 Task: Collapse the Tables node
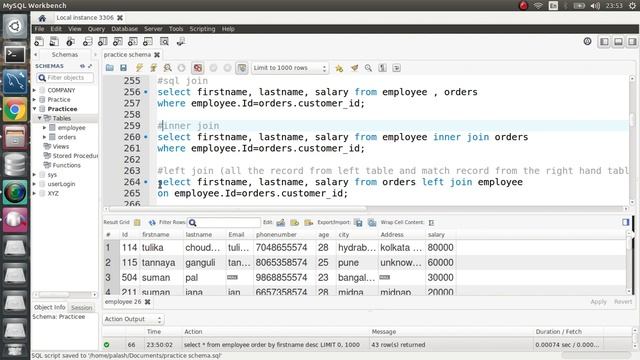pyautogui.click(x=40, y=118)
